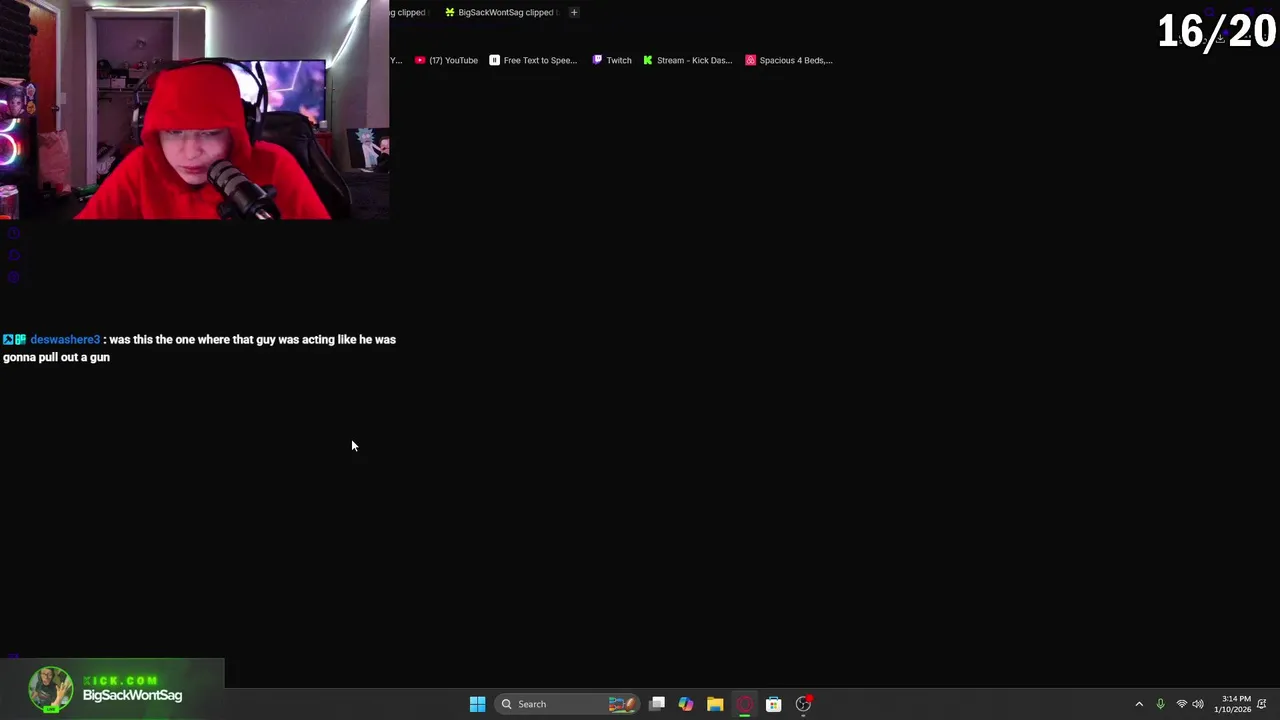
Task: Click the streamer webcam feed thumbnail
Action: pyautogui.click(x=195, y=110)
